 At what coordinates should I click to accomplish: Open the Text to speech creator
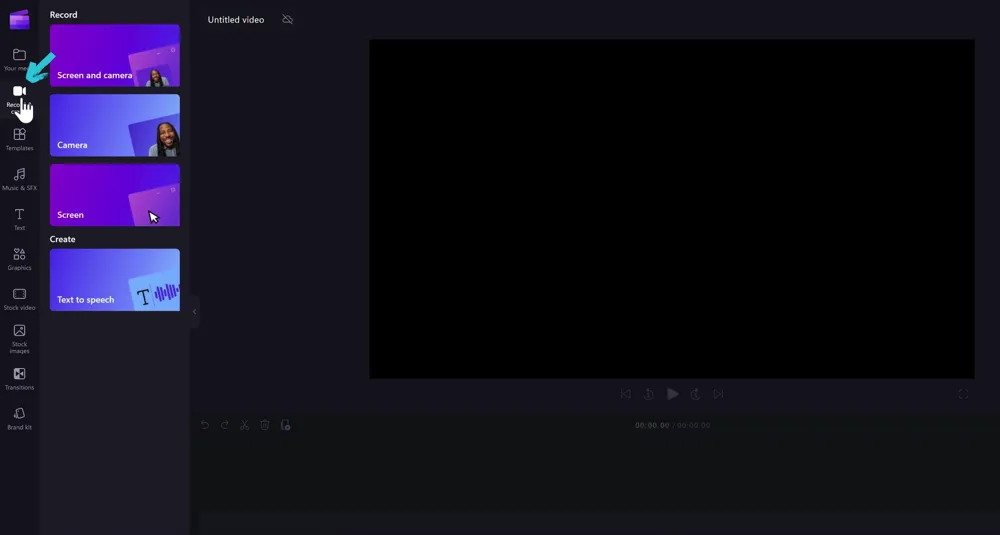pyautogui.click(x=115, y=280)
